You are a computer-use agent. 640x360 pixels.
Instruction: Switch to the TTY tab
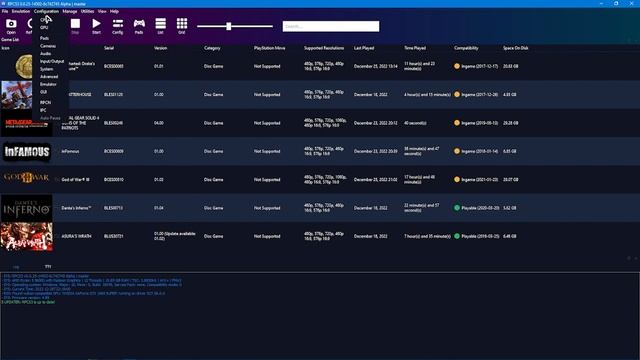[48, 267]
